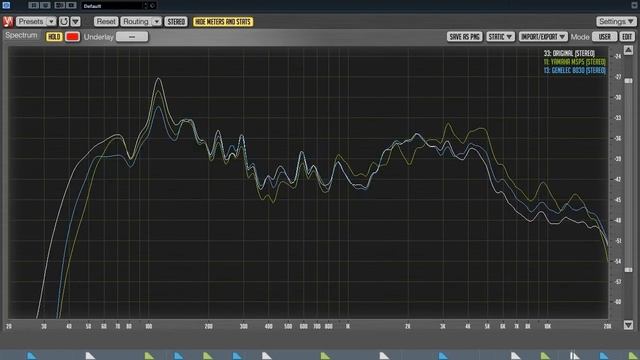Click the Spectrum label
This screenshot has height=360, width=640.
coord(21,36)
